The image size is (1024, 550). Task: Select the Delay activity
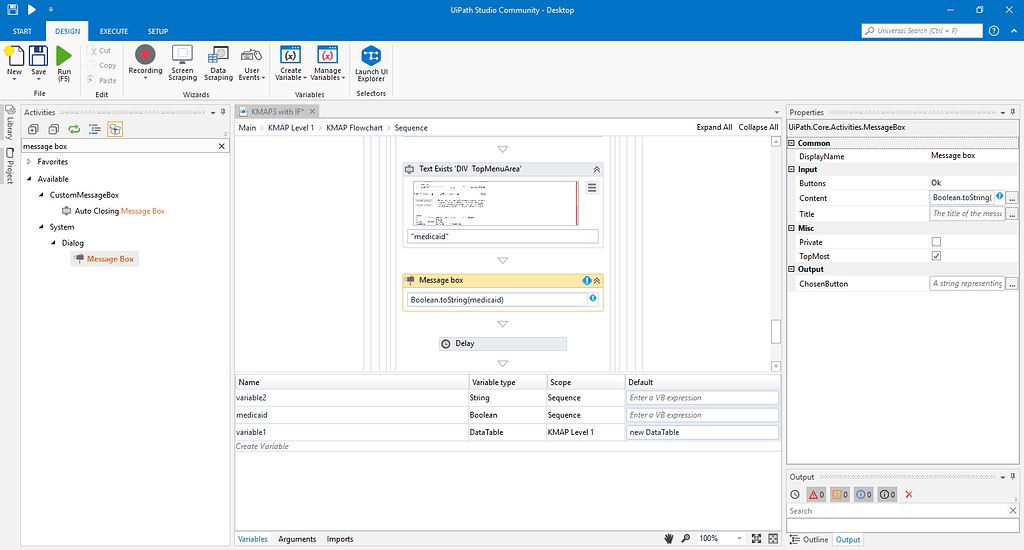[503, 344]
